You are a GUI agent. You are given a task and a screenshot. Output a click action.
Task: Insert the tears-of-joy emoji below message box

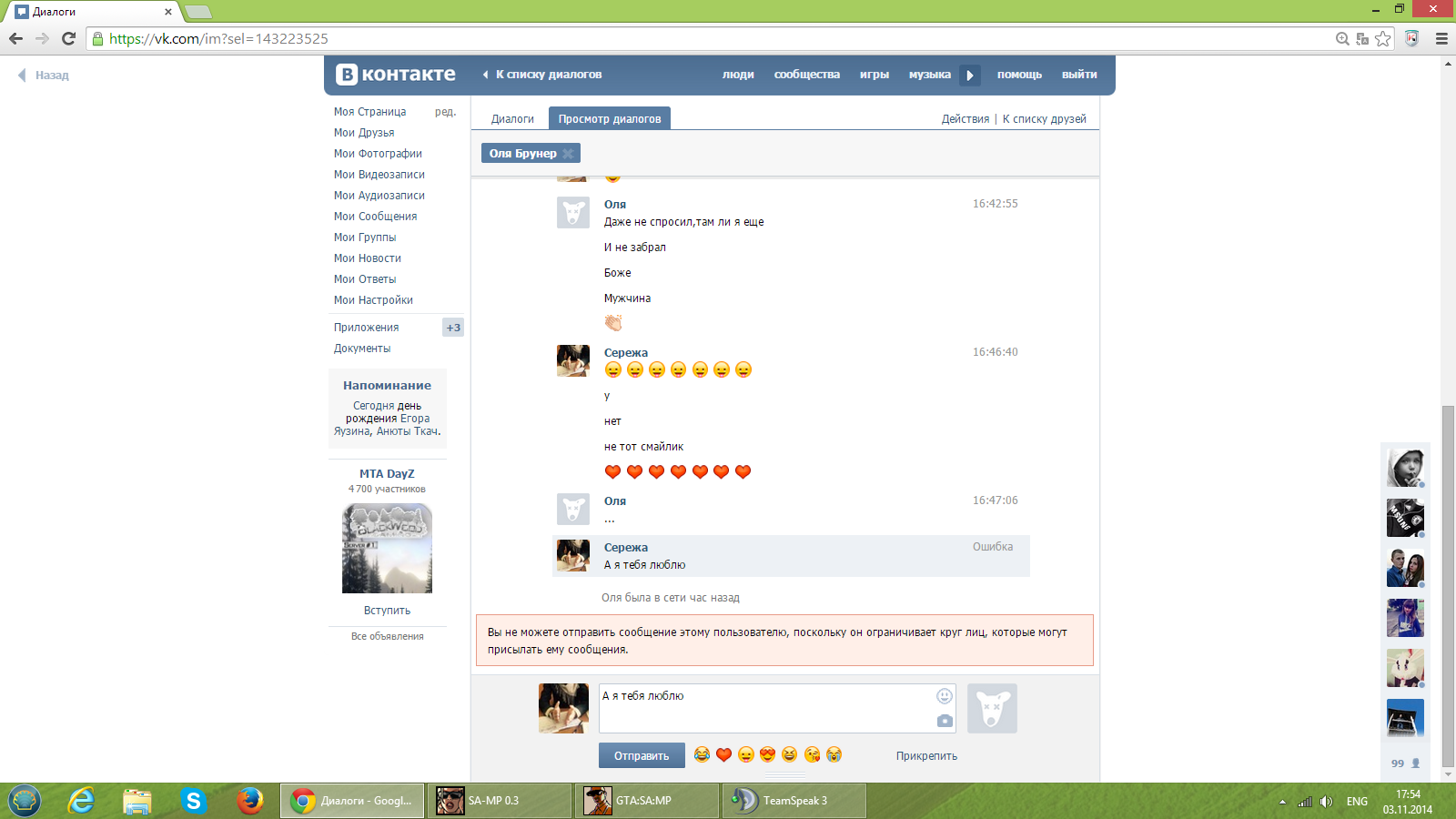tap(702, 754)
